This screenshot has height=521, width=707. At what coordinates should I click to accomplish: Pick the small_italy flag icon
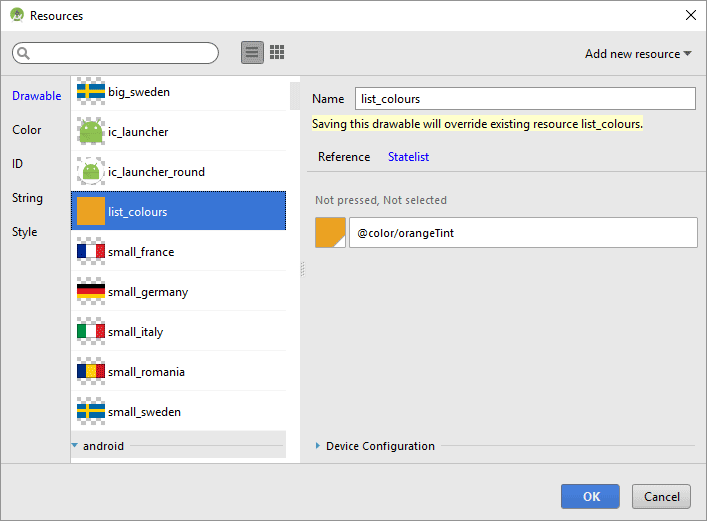tap(91, 332)
